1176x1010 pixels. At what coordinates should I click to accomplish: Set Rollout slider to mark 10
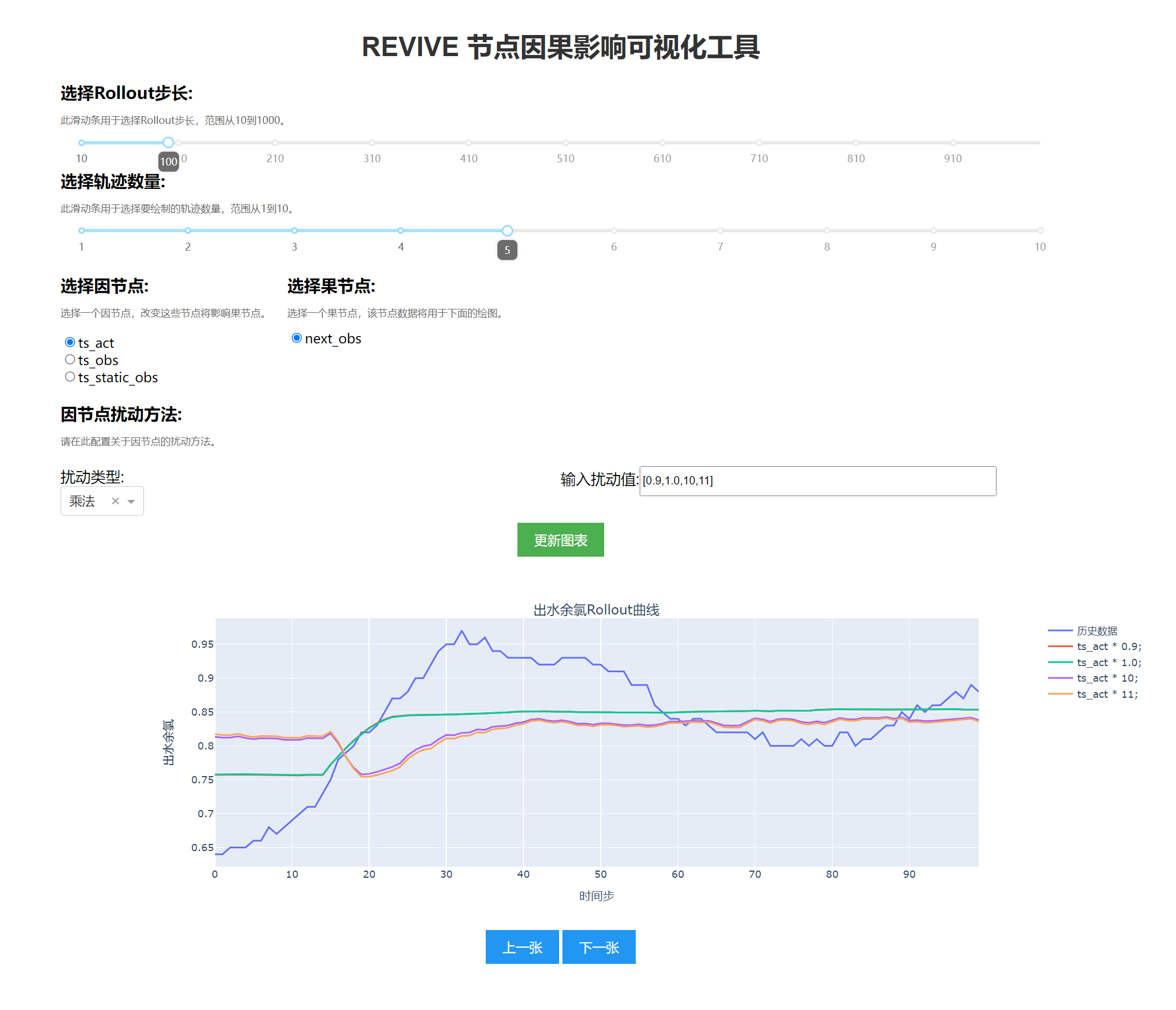coord(82,143)
